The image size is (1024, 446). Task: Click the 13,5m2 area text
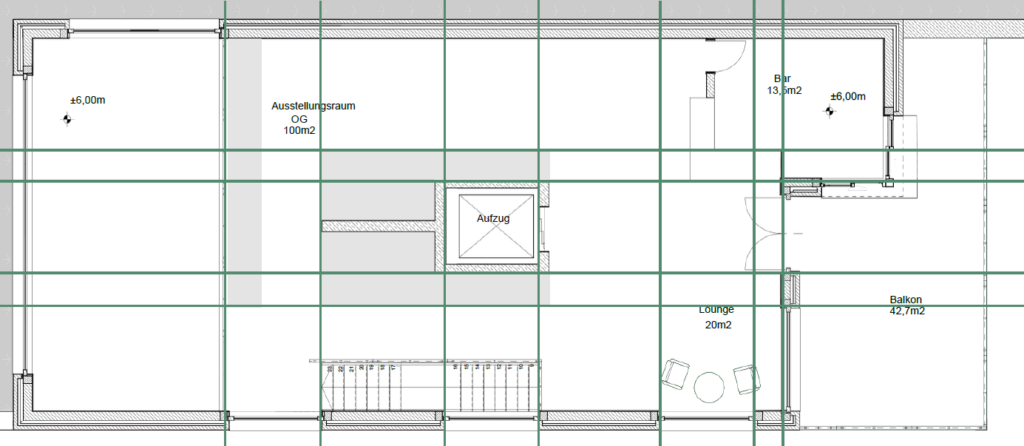click(x=784, y=91)
